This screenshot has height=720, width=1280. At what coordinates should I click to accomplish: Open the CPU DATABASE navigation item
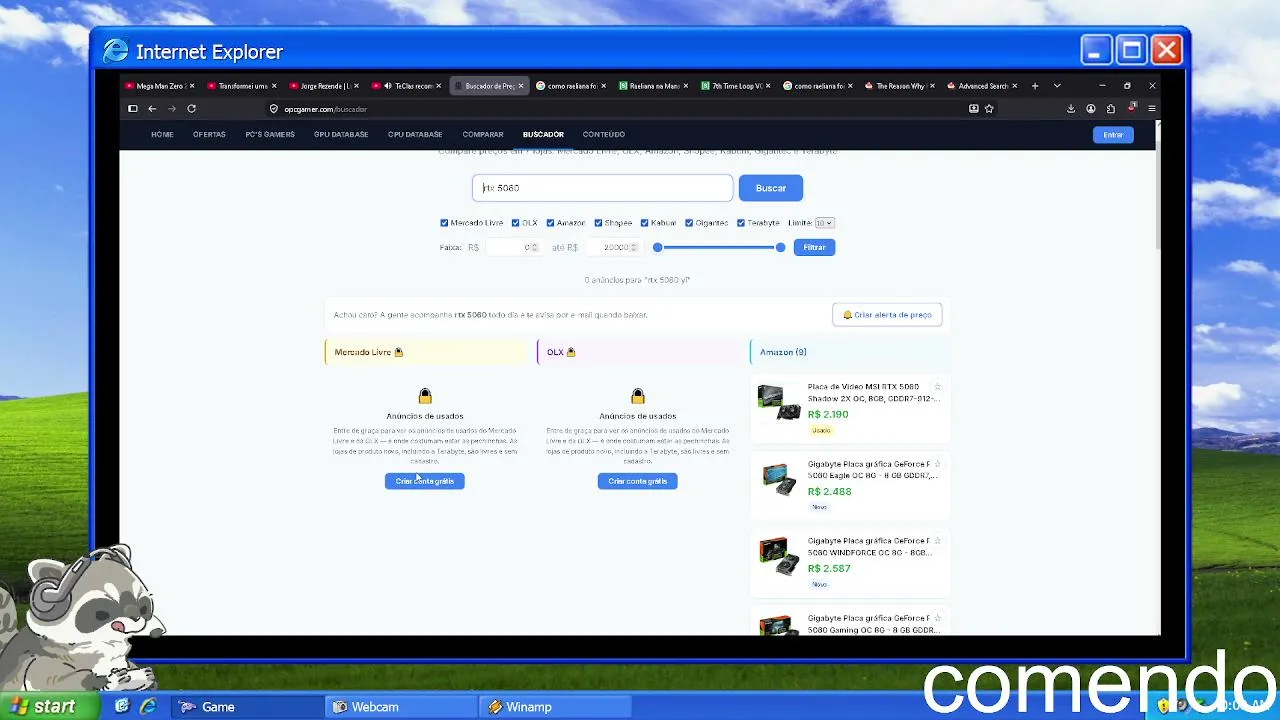(x=415, y=134)
